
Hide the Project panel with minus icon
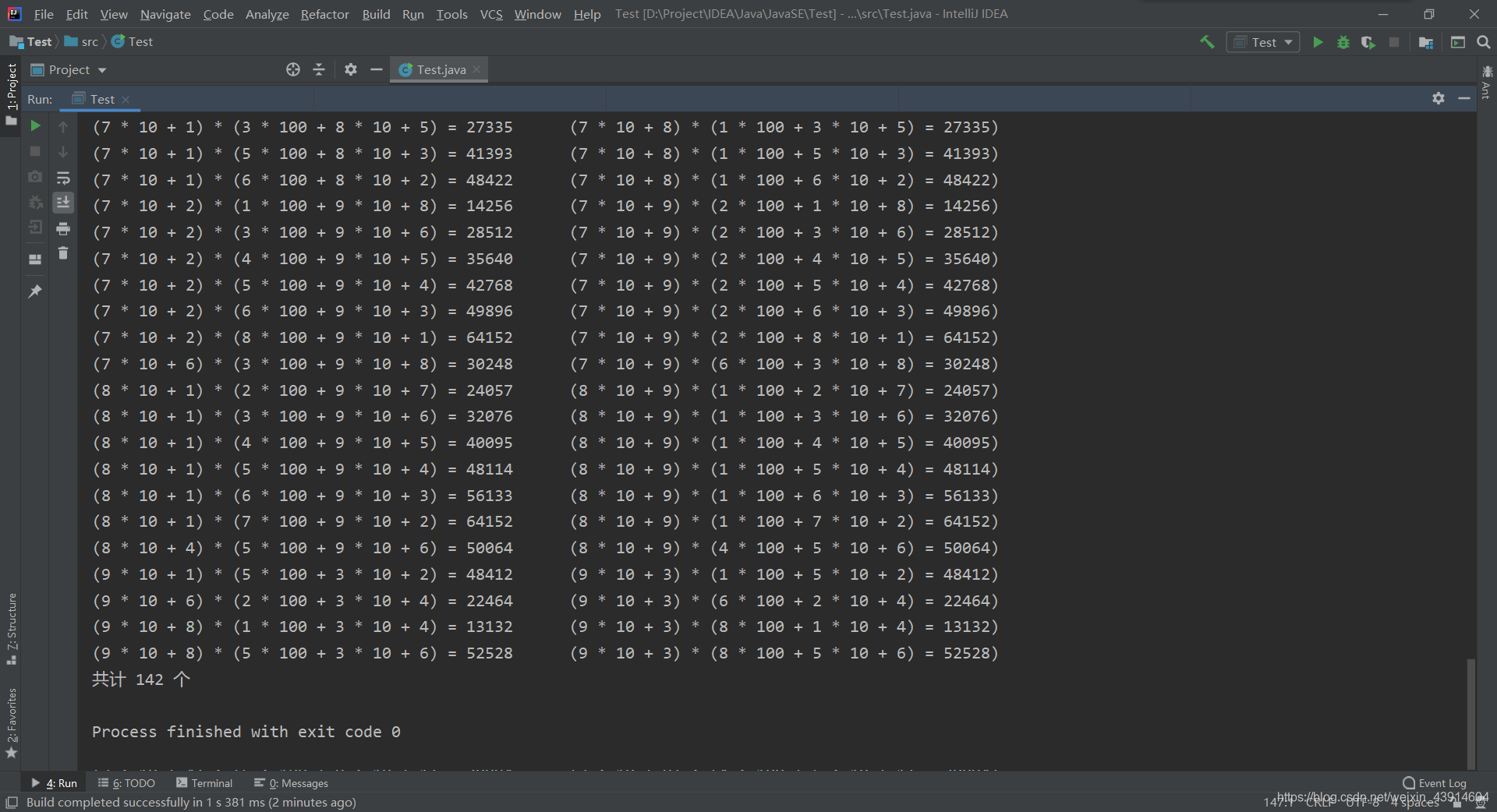[377, 70]
